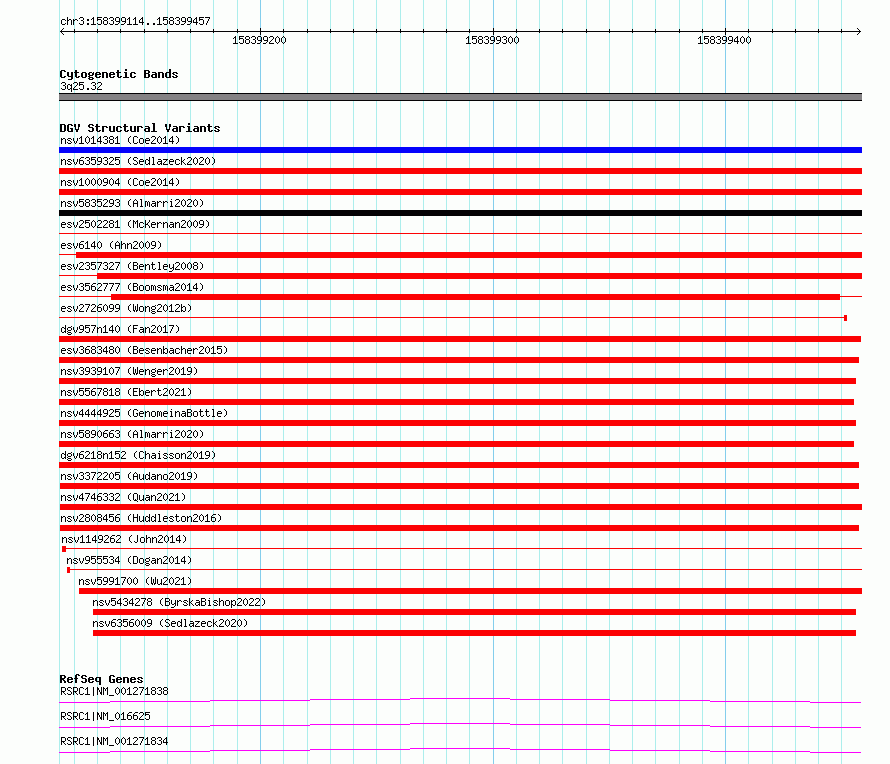
Task: Select the Cytogenetic Bands track title
Action: [x=119, y=74]
